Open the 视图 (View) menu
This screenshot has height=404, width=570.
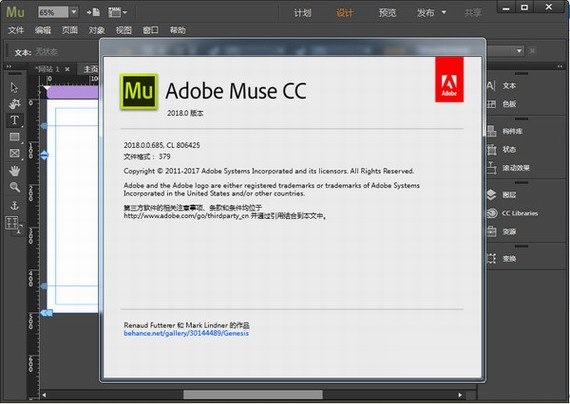(124, 30)
